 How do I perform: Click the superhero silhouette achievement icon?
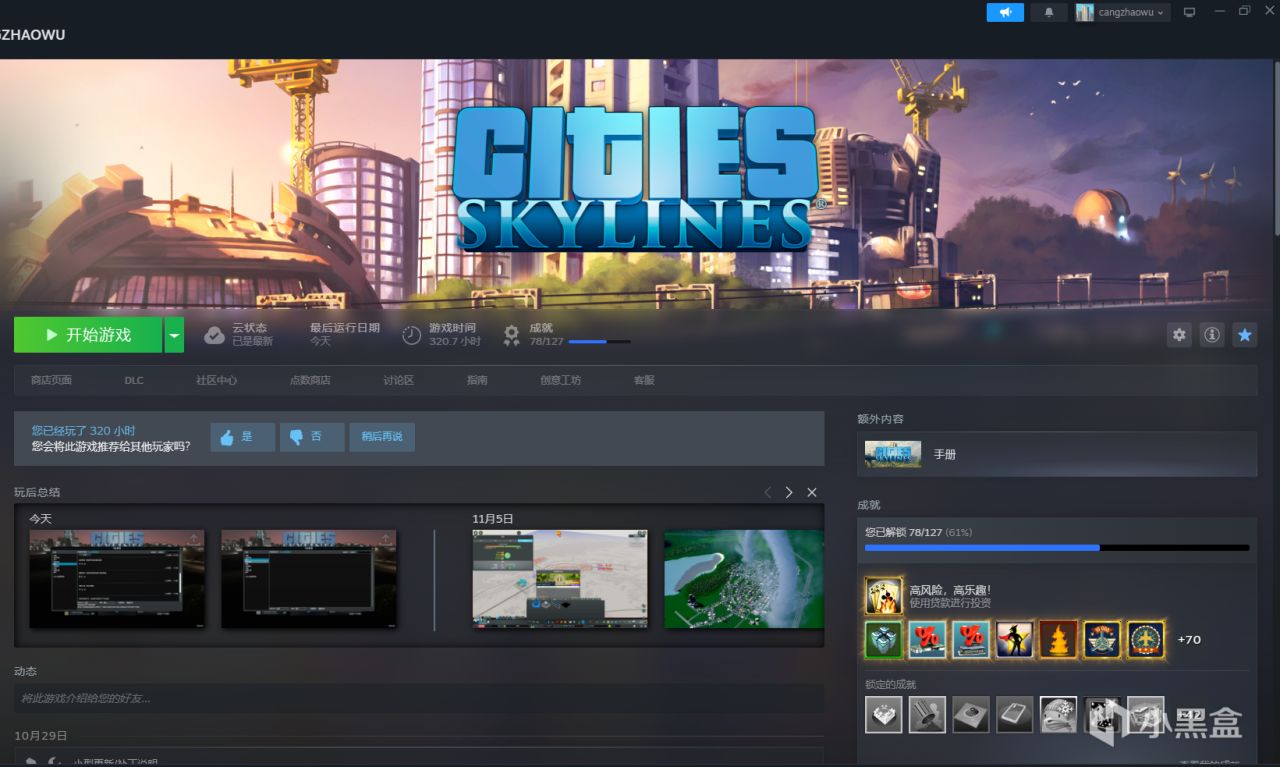pyautogui.click(x=1015, y=639)
